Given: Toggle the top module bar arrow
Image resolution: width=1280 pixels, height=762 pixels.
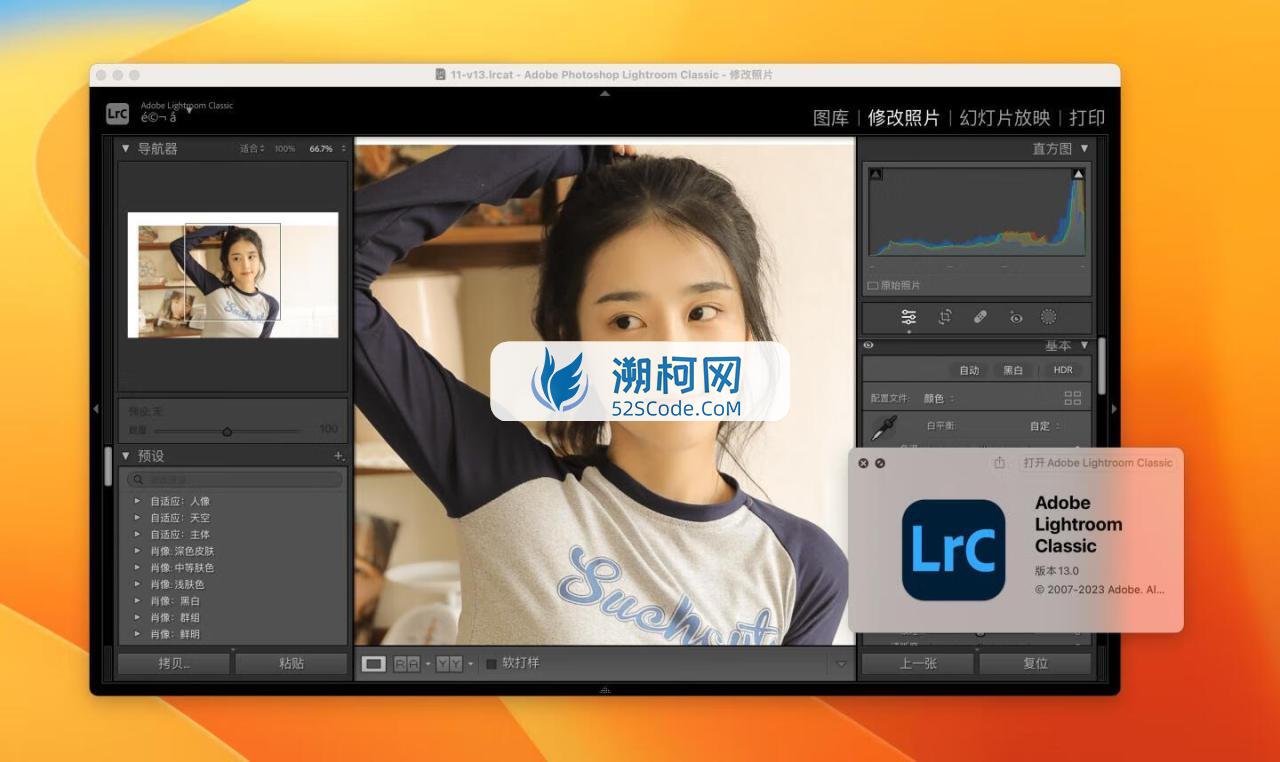Looking at the screenshot, I should [x=604, y=93].
